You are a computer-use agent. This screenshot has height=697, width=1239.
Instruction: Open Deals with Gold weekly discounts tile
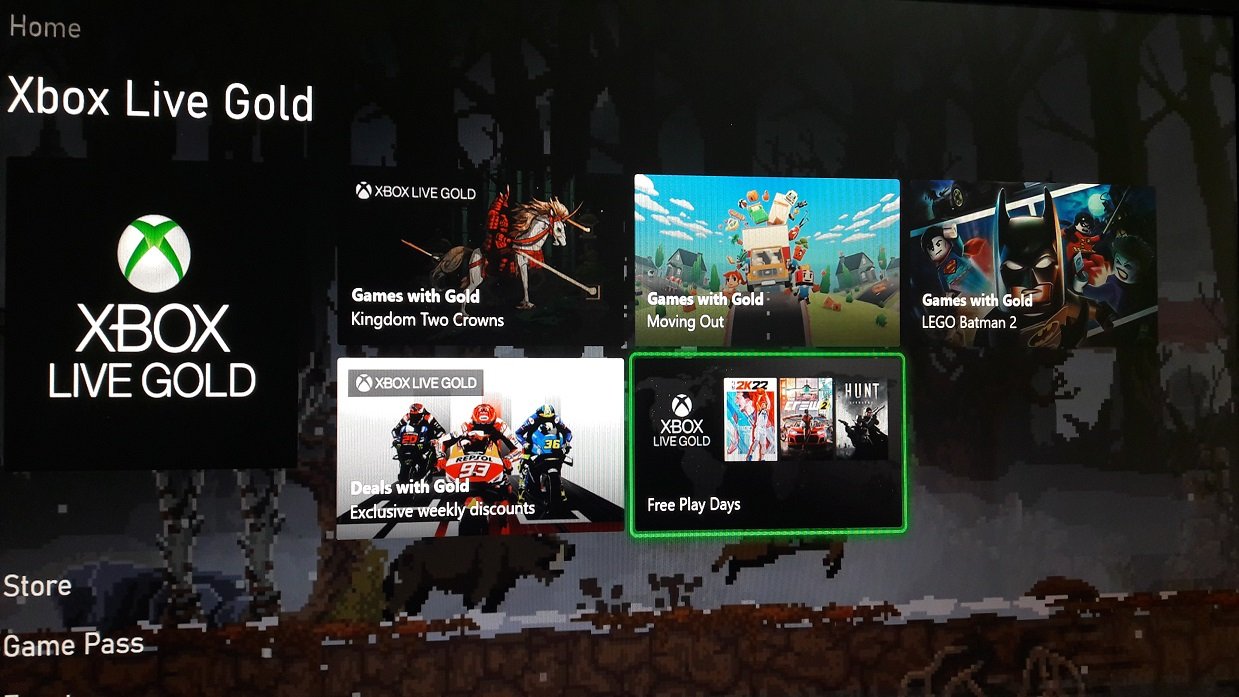tap(480, 448)
